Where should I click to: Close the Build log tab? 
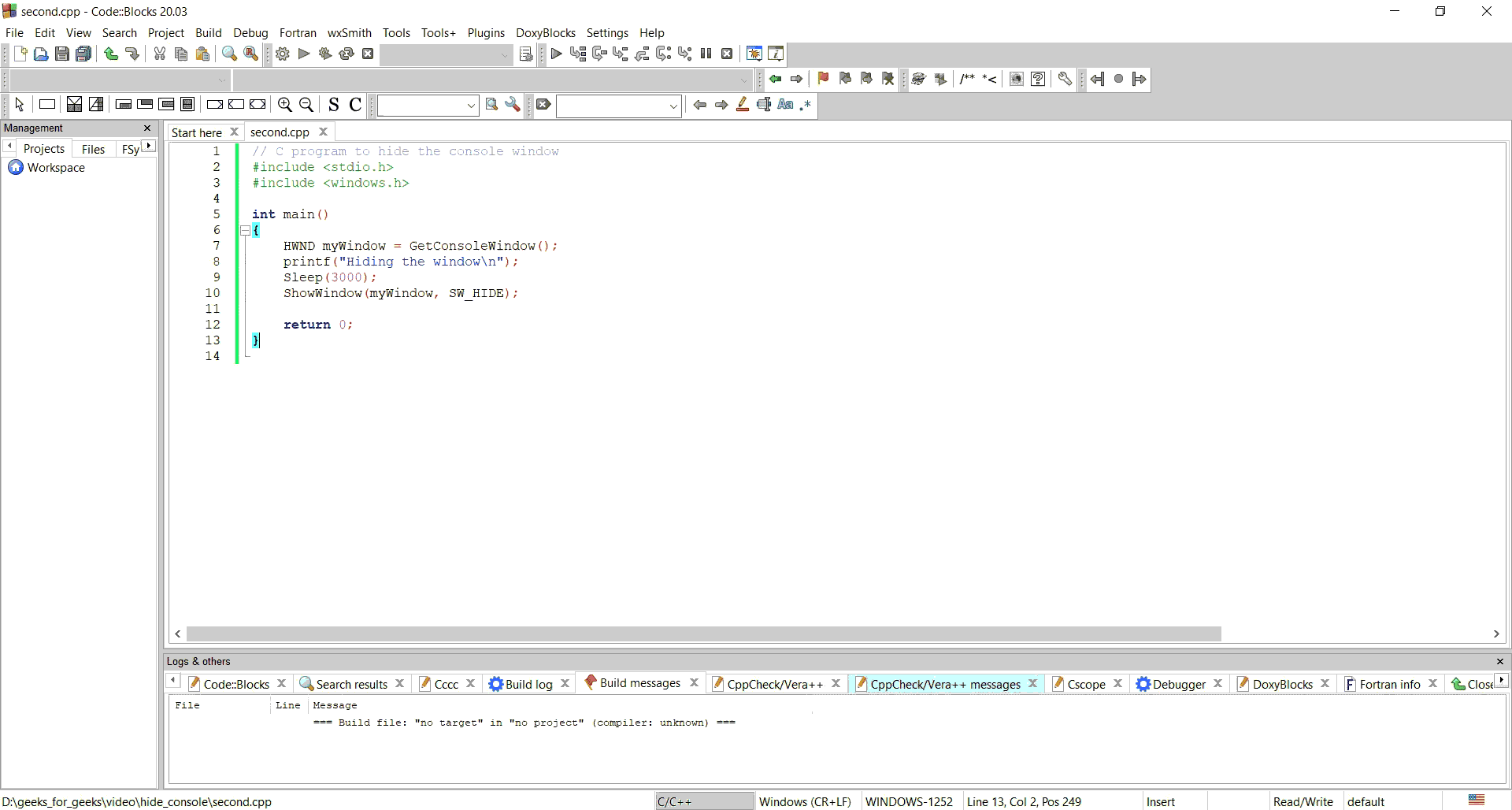coord(565,683)
